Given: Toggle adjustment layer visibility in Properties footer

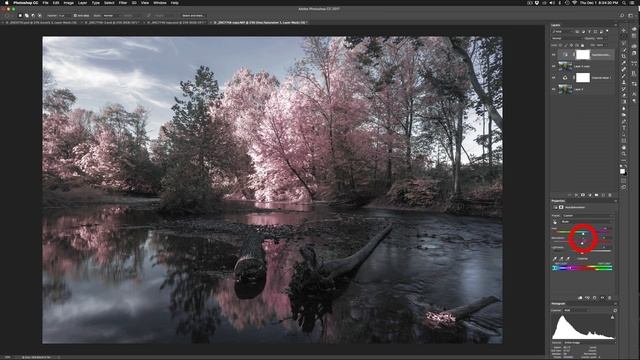Looking at the screenshot, I should coord(602,298).
